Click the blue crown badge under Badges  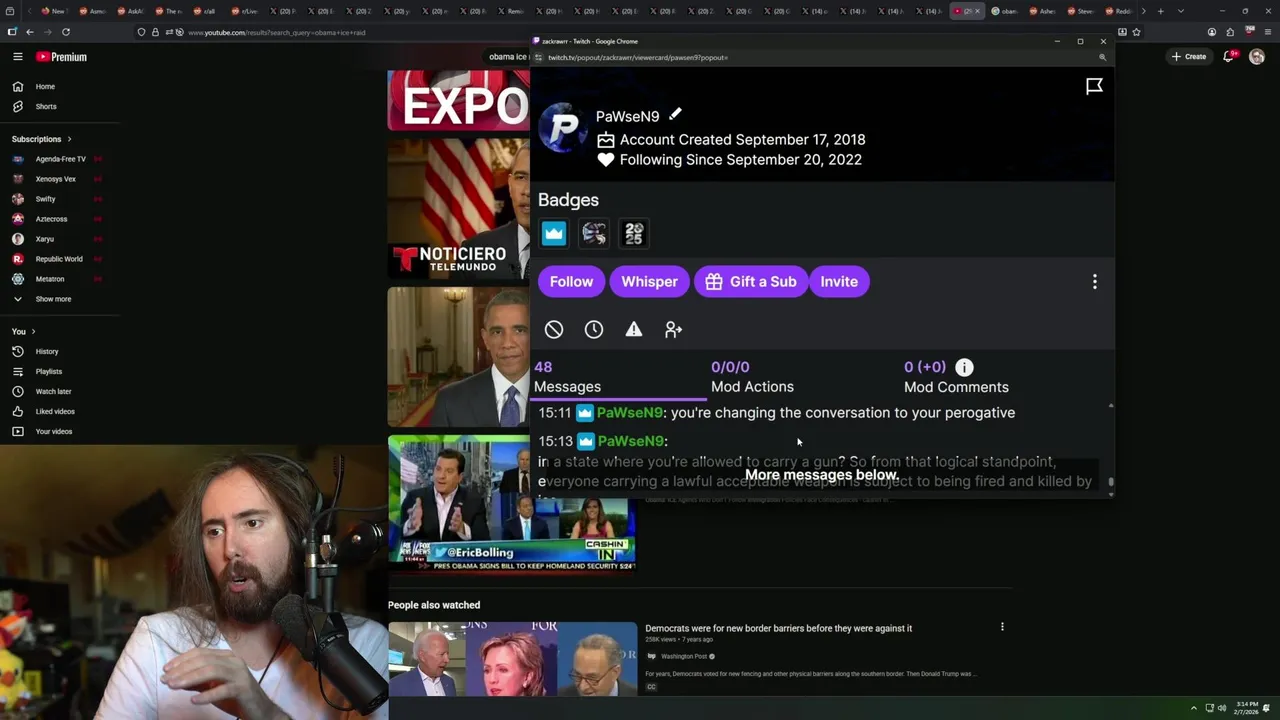pos(554,233)
